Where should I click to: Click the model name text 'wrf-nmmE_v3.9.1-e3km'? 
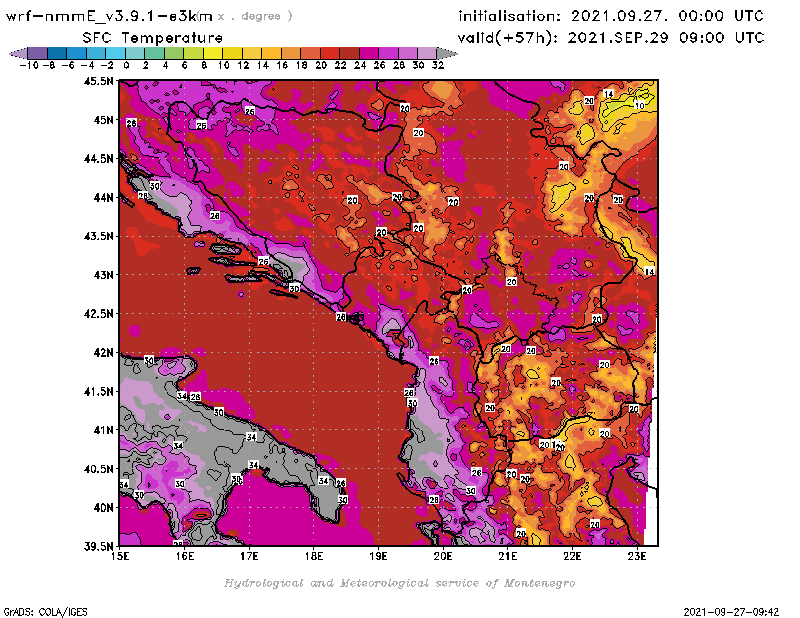click(x=109, y=16)
